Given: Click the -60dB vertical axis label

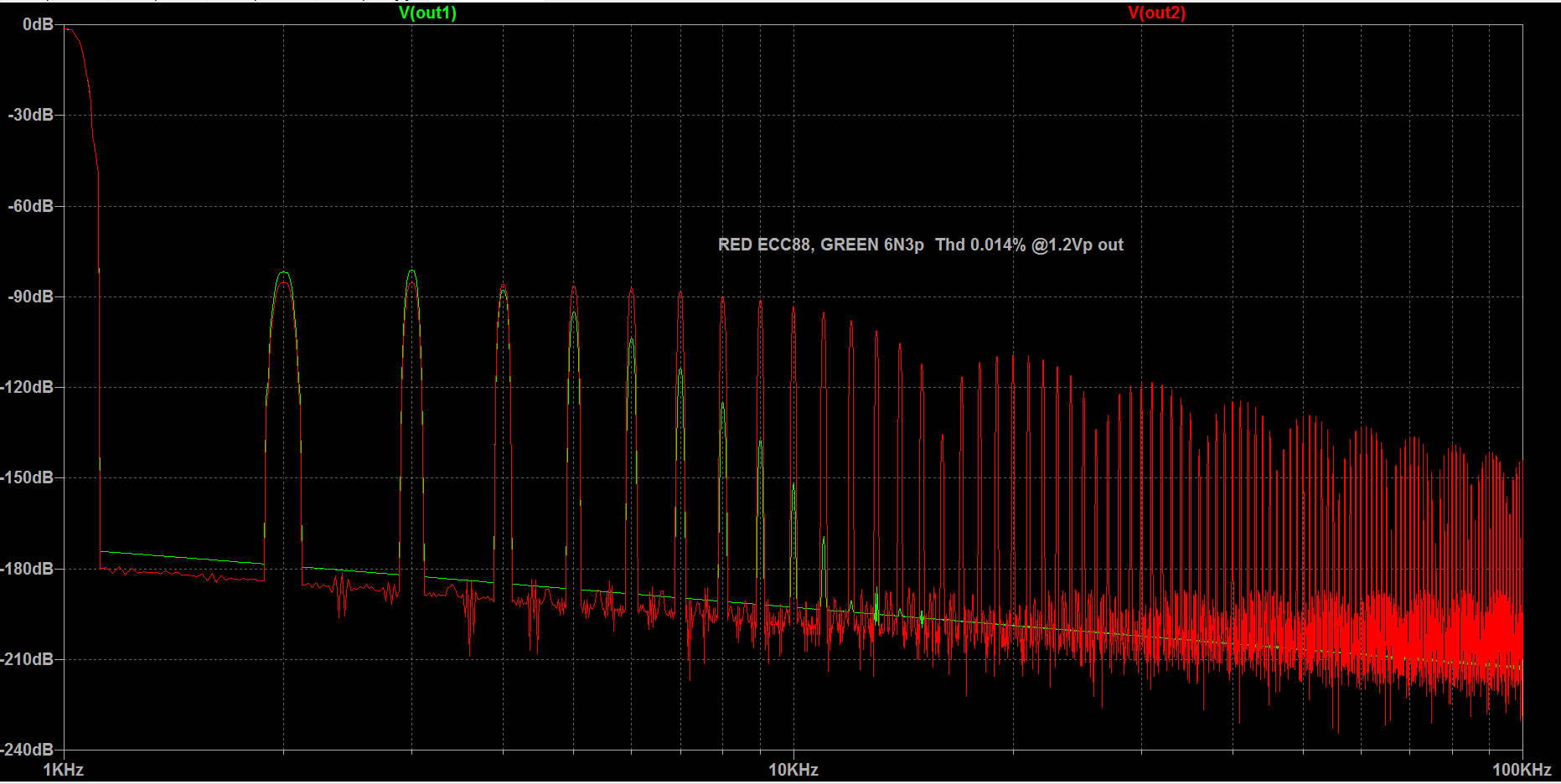Looking at the screenshot, I should pyautogui.click(x=30, y=206).
